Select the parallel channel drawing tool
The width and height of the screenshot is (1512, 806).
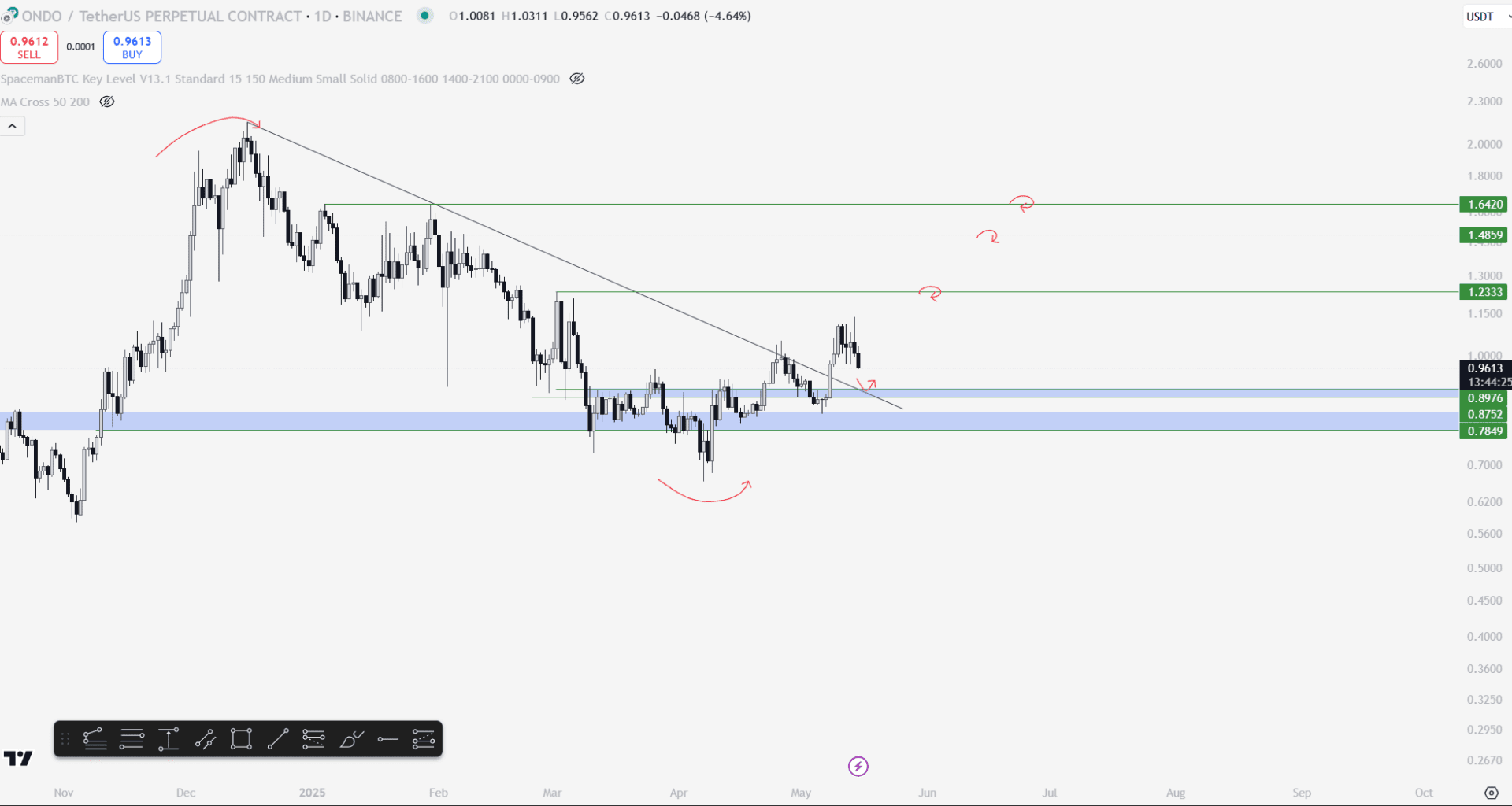[x=206, y=739]
